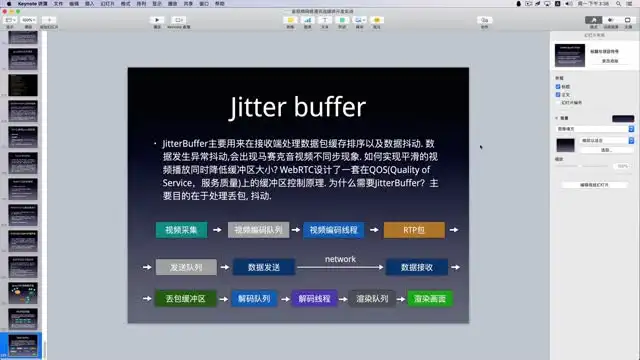Screen dimensions: 640x360
Task: Insert a shape from the toolbar
Action: [342, 20]
